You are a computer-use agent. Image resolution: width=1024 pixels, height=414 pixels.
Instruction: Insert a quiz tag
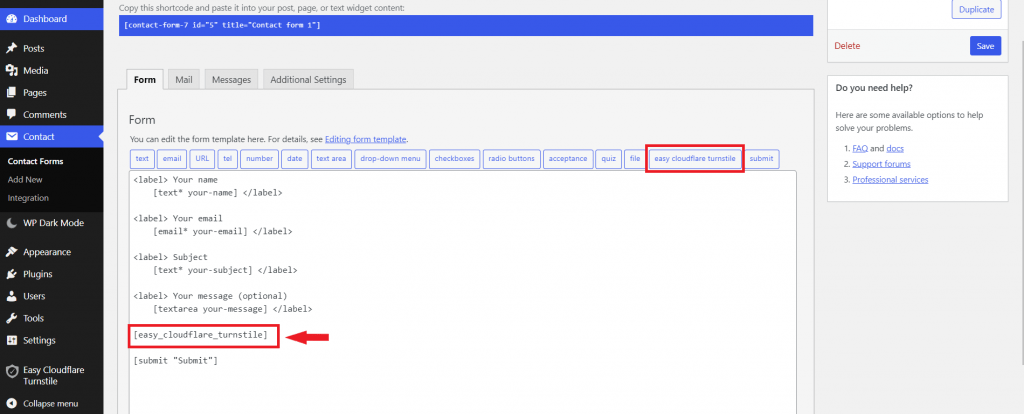(609, 159)
